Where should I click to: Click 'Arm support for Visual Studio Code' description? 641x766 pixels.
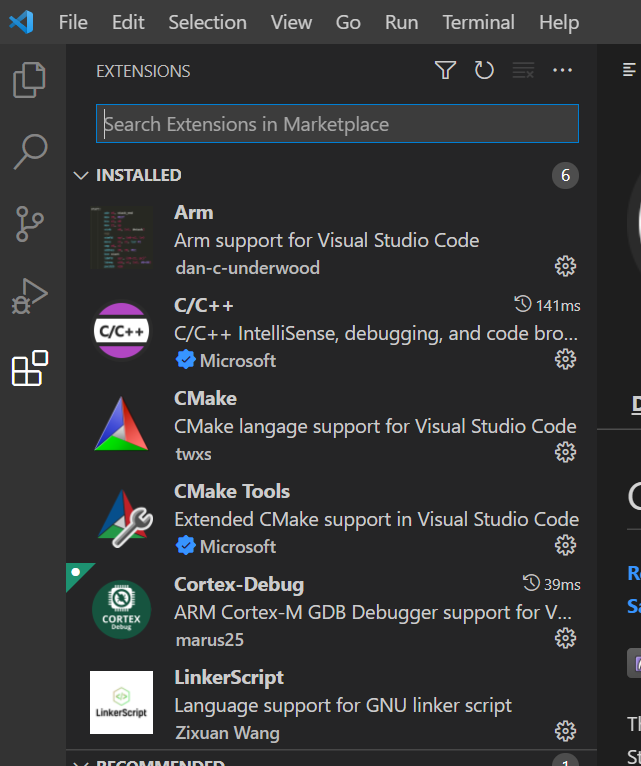click(x=327, y=240)
